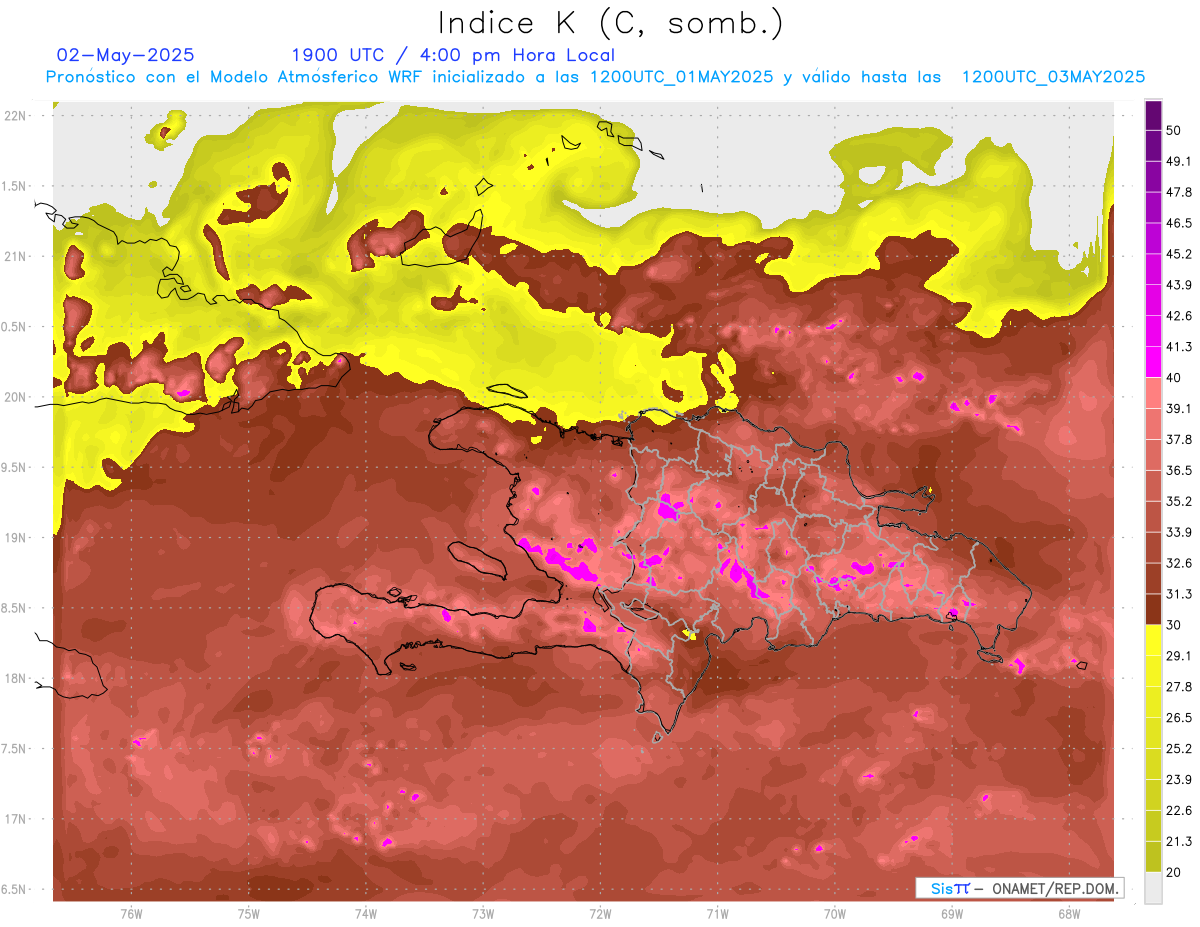Viewport: 1200px width, 927px height.
Task: Click the 73W longitude label
Action: click(483, 914)
